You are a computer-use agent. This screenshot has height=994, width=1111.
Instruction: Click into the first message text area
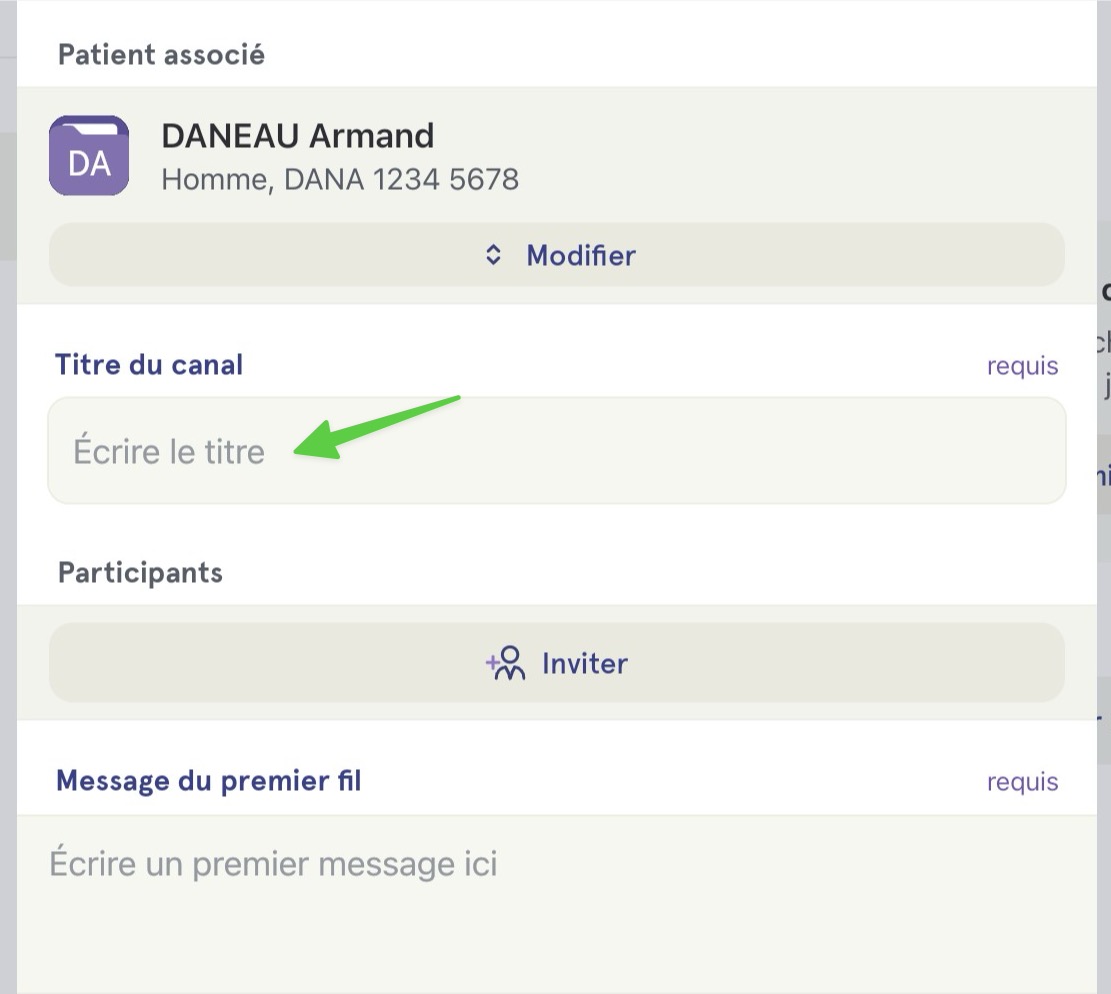pos(557,904)
